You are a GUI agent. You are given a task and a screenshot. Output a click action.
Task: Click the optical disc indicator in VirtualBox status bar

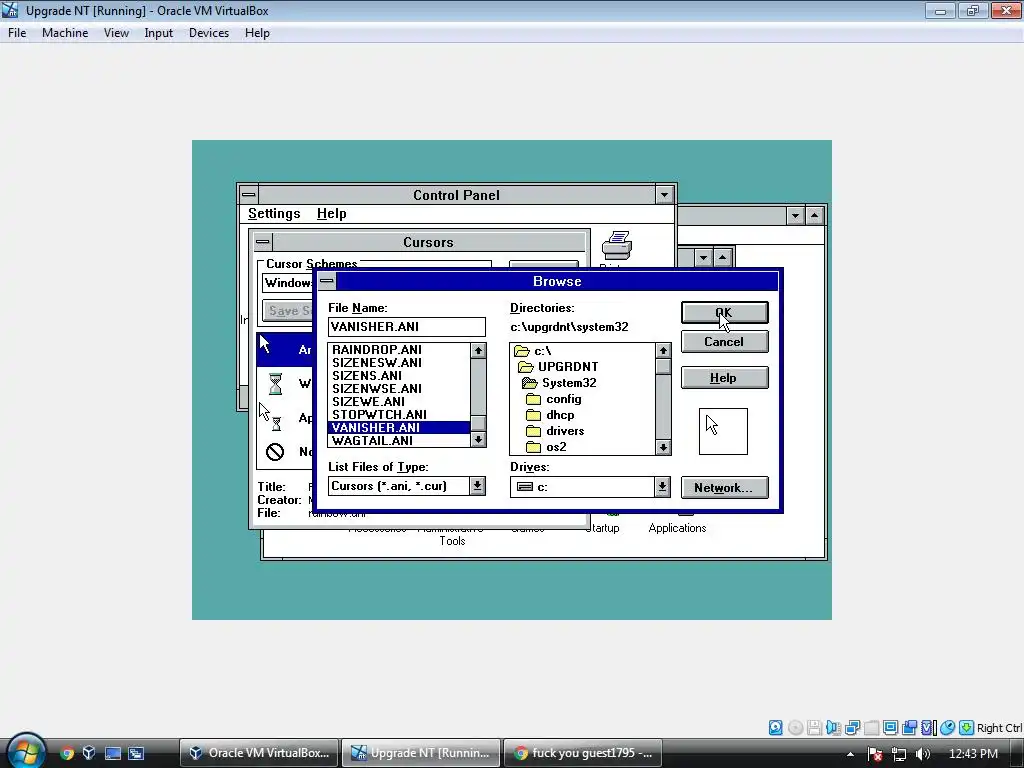click(x=795, y=728)
